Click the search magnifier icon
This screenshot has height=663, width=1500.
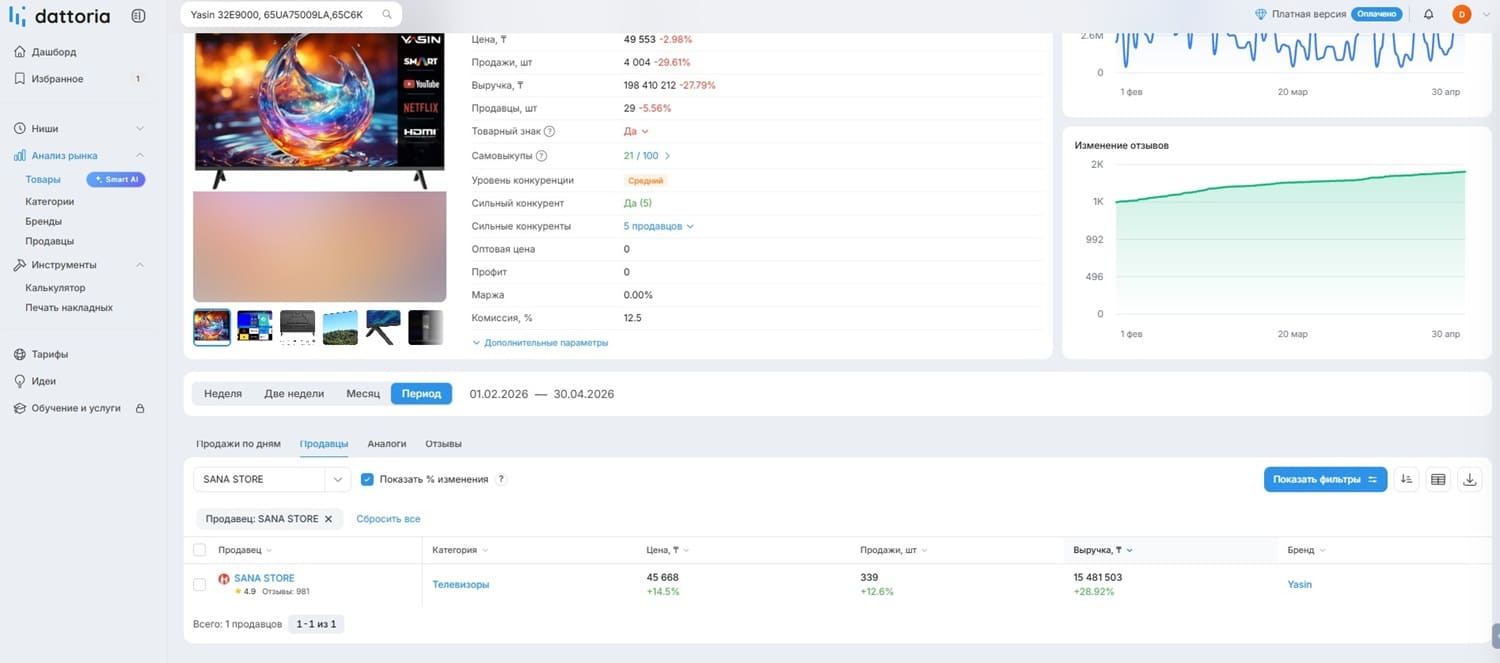pos(387,14)
